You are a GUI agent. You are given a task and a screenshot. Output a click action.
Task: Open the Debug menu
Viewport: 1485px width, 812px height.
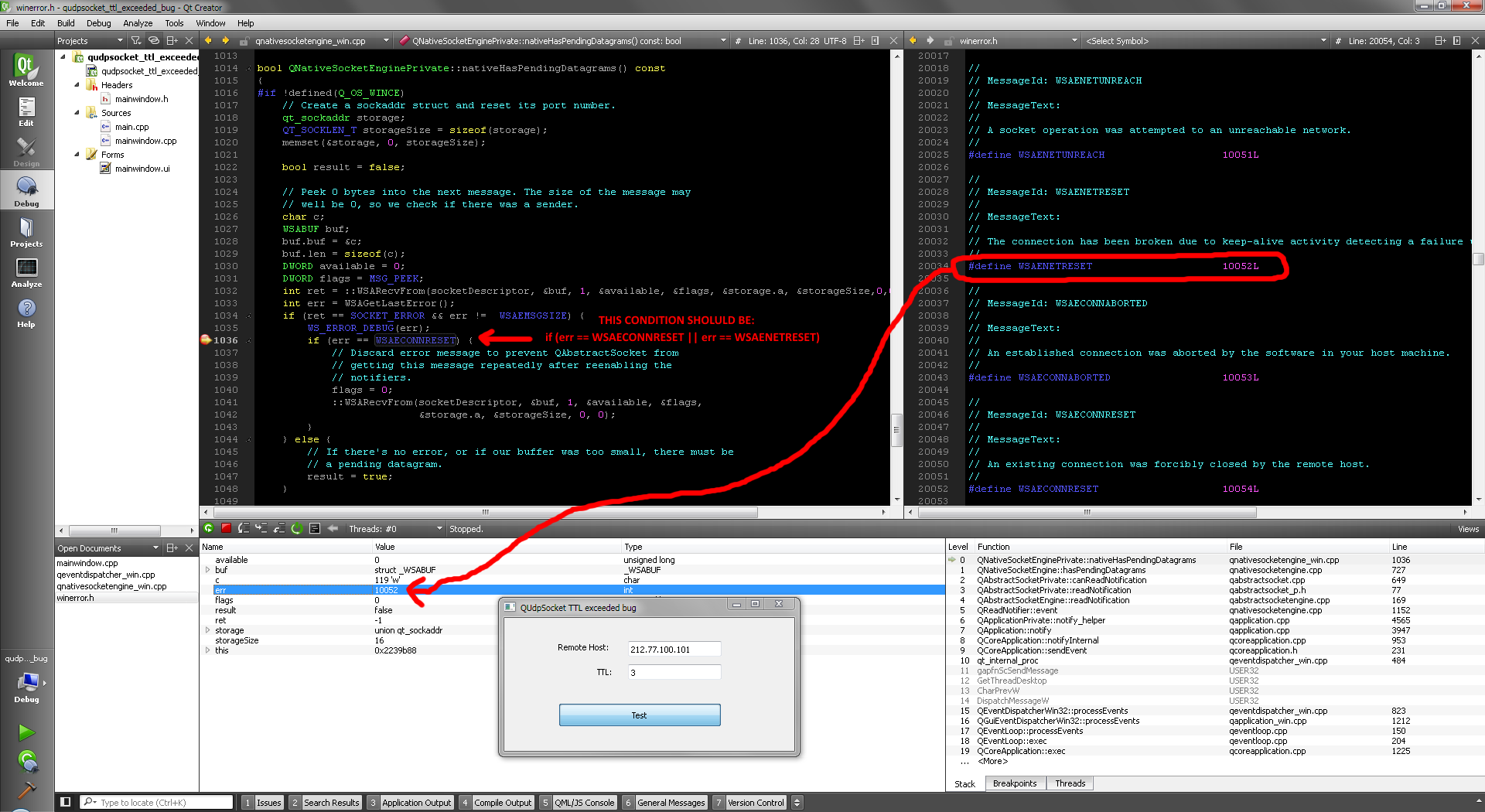[98, 23]
